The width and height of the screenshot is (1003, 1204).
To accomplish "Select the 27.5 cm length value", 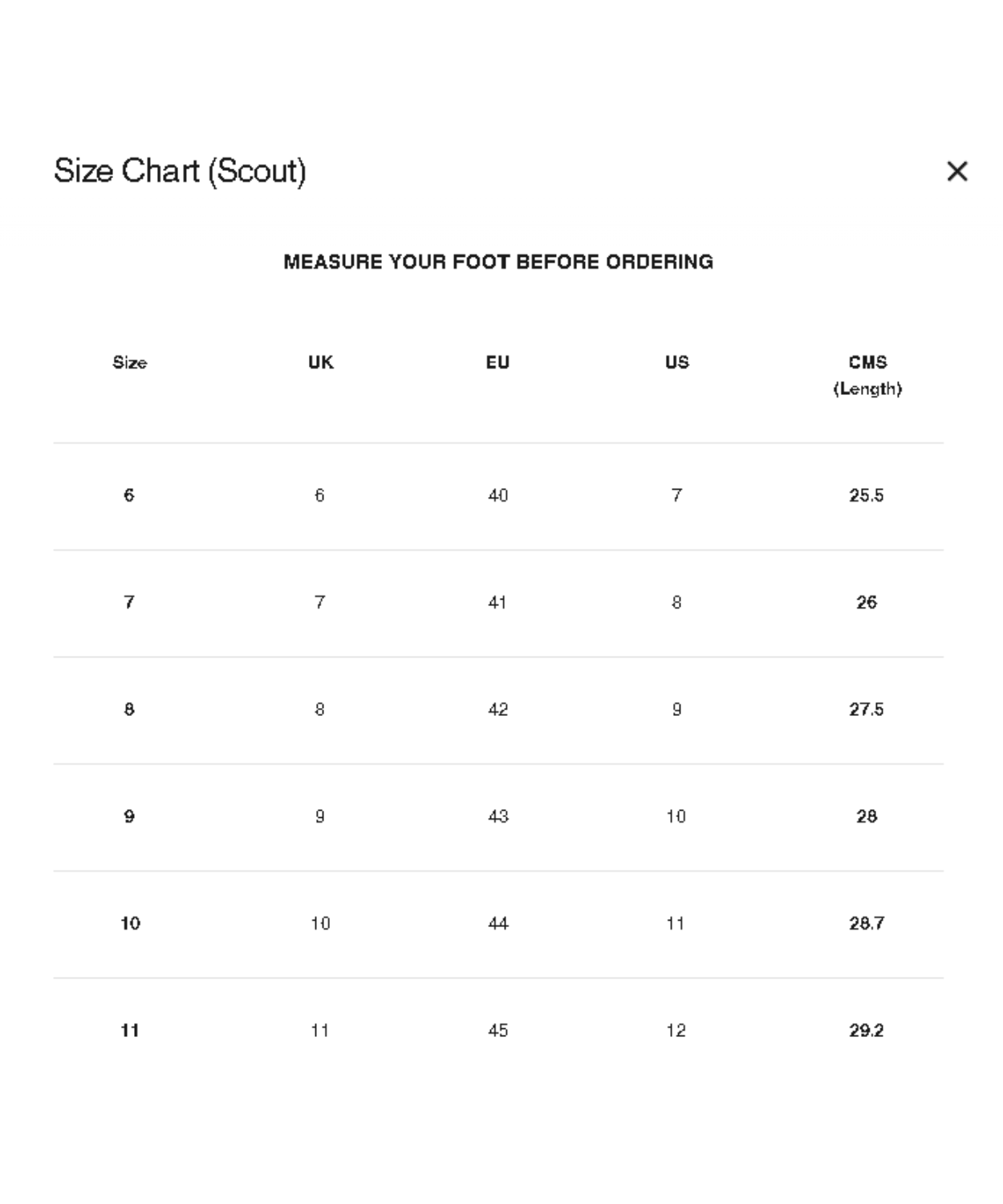I will click(x=866, y=710).
